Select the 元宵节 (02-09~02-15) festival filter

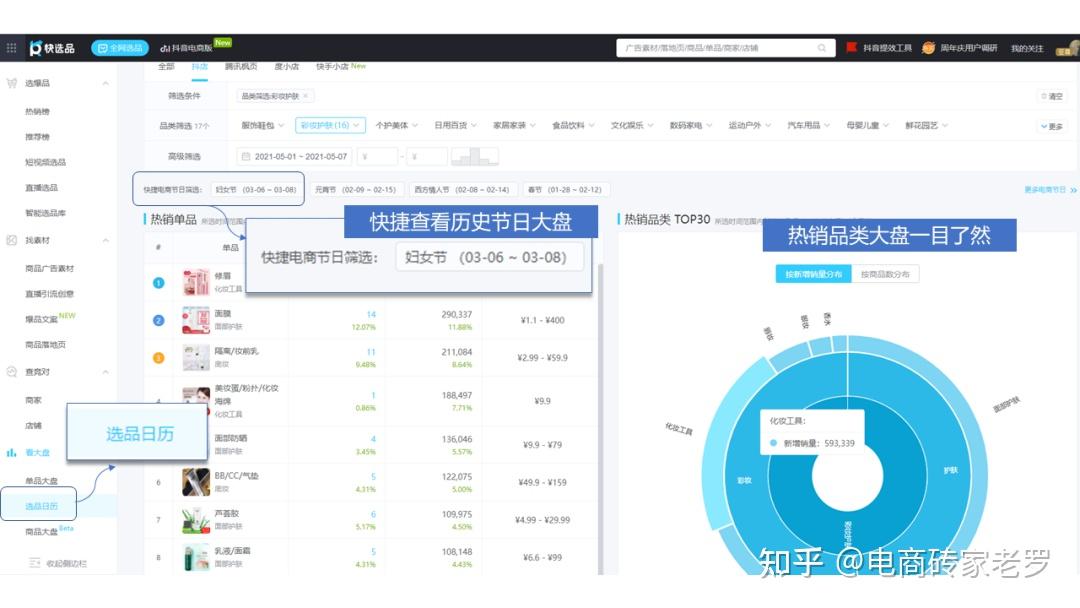click(x=355, y=189)
